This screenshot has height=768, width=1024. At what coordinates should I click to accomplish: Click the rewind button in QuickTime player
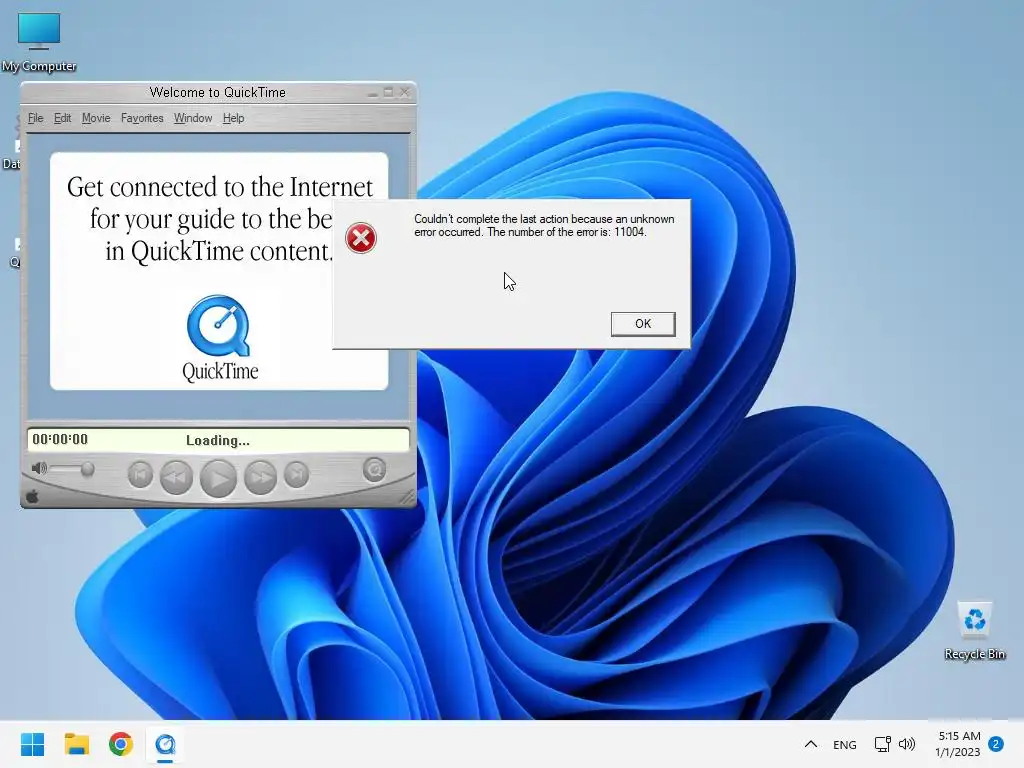point(176,477)
